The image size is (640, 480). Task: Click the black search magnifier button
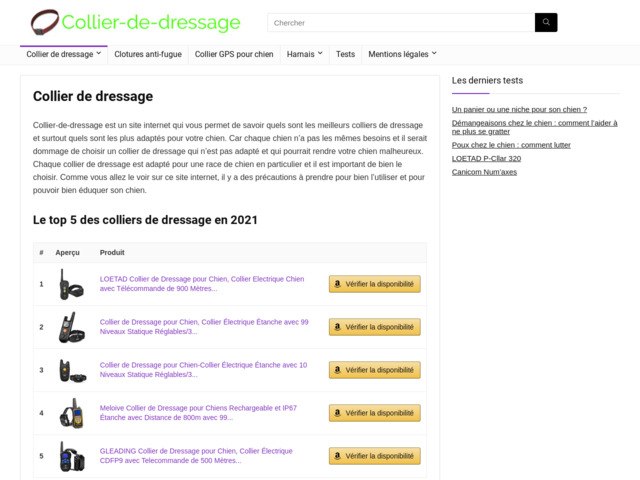point(546,22)
